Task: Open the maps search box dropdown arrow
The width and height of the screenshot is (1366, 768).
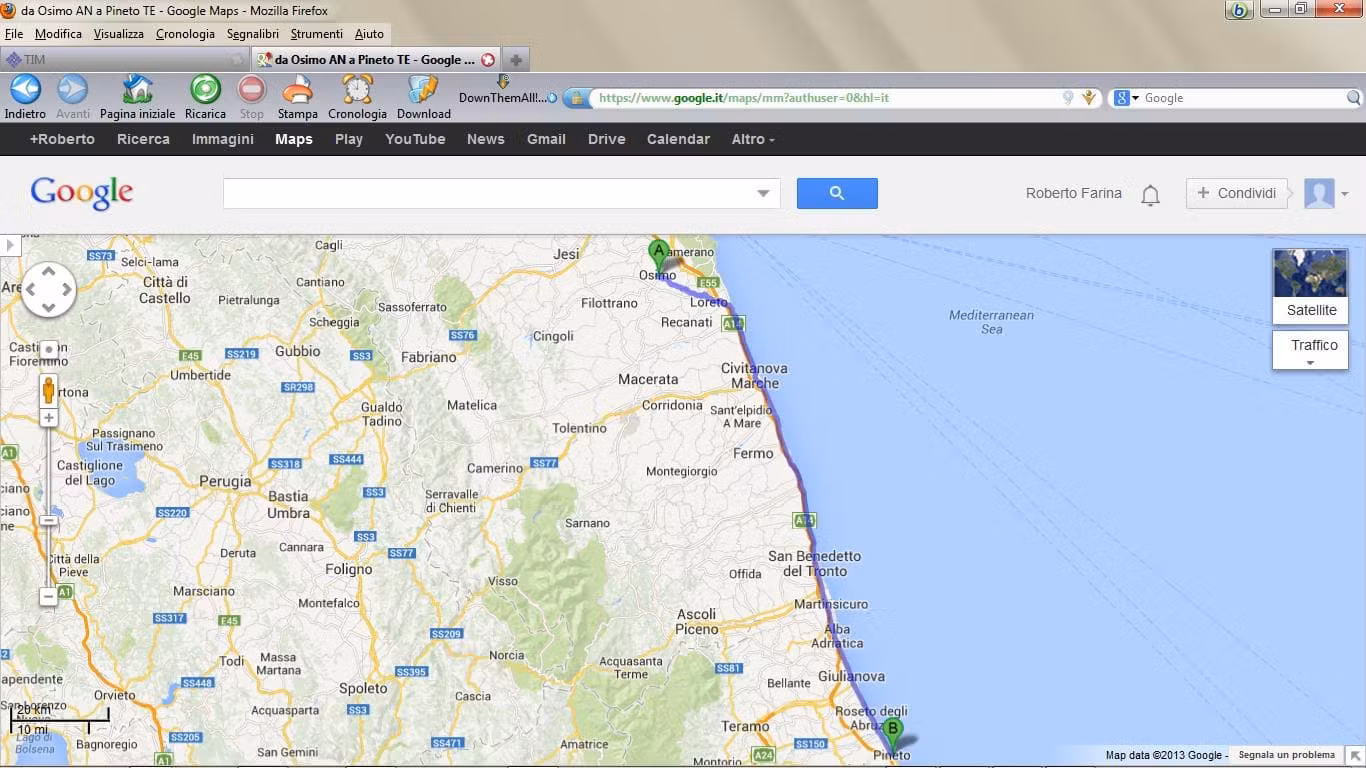Action: click(x=764, y=193)
